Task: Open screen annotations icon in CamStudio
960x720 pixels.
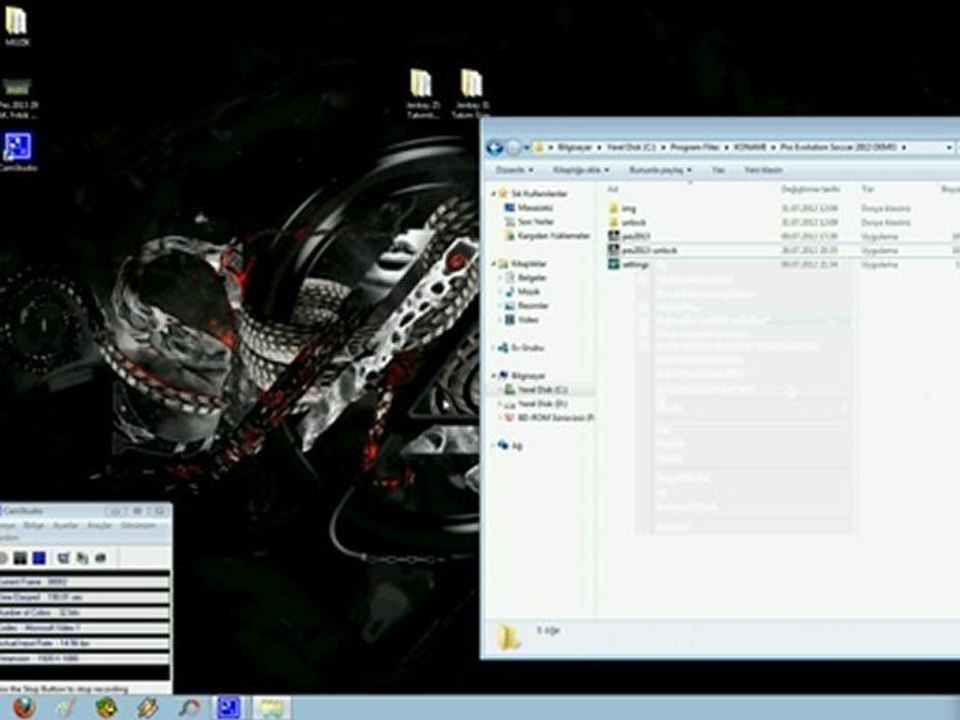Action: [x=101, y=558]
